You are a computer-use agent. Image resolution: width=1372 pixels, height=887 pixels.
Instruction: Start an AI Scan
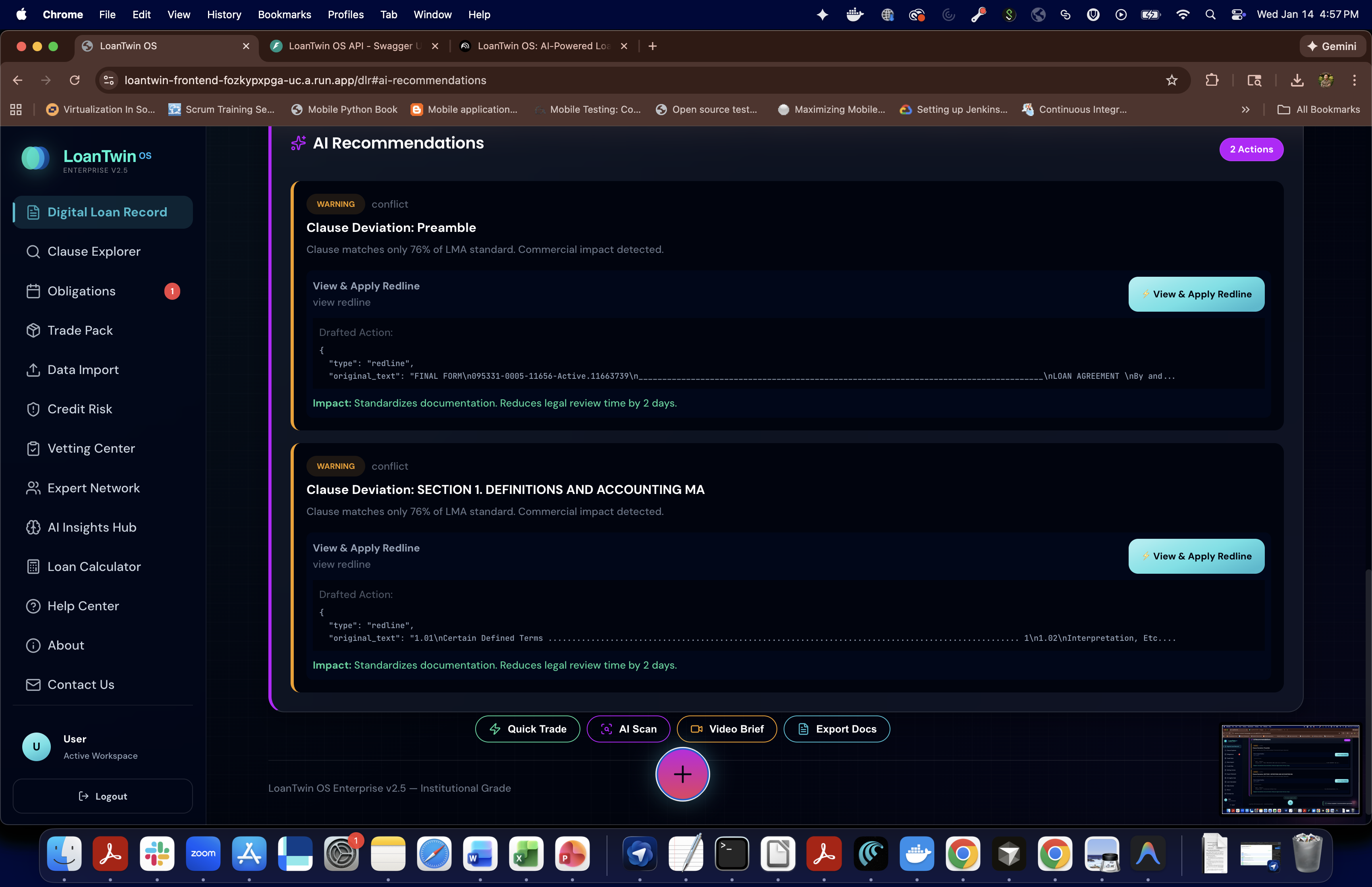coord(628,729)
